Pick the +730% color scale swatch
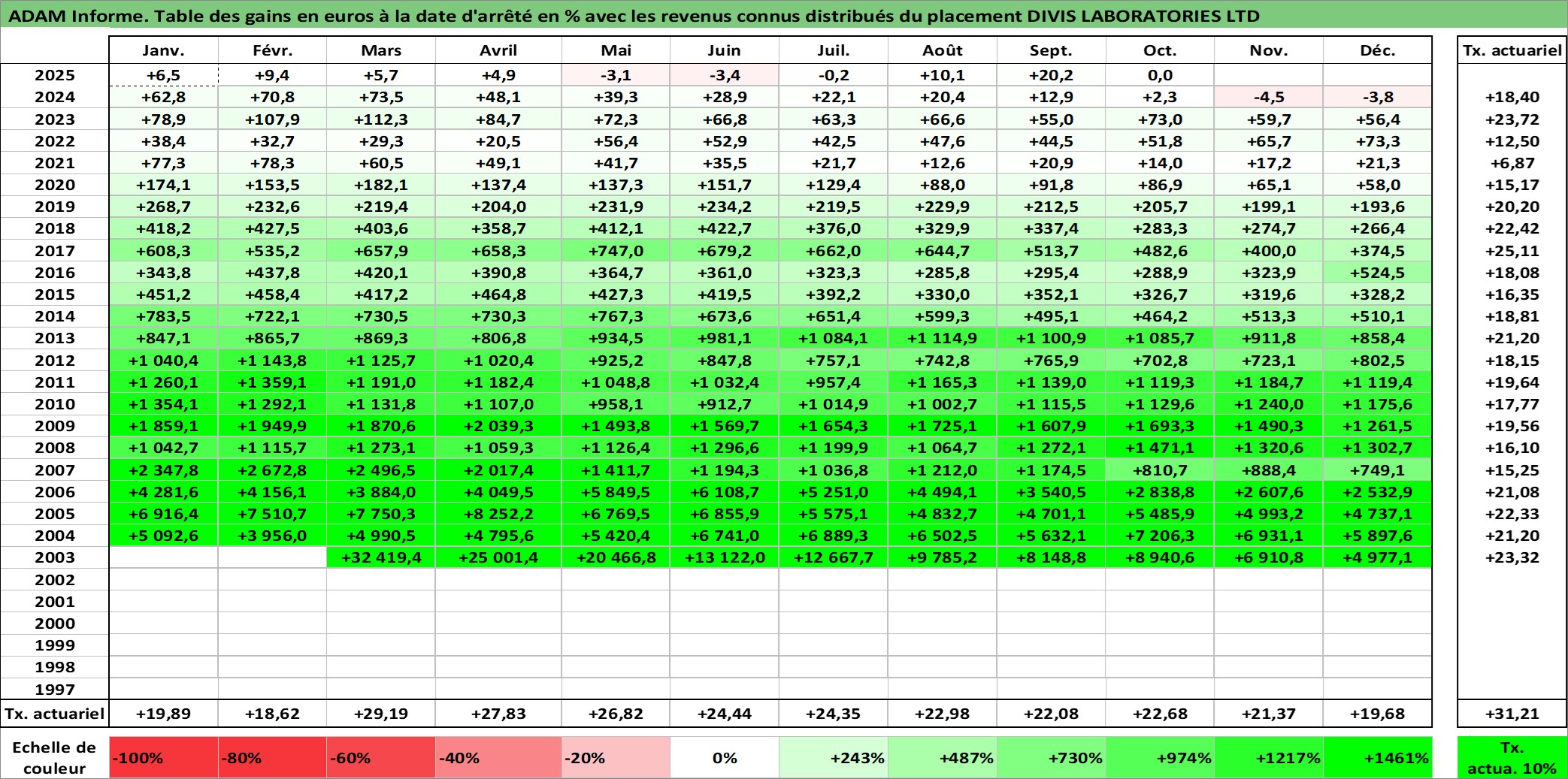 (1052, 757)
